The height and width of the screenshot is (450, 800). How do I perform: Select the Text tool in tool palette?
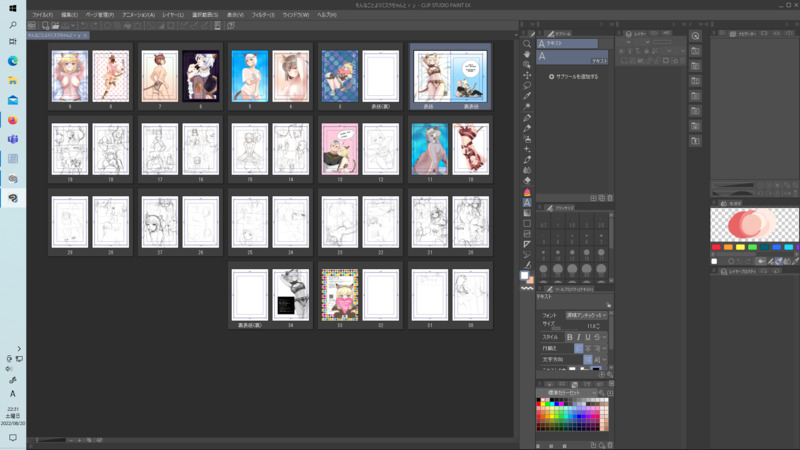point(527,203)
